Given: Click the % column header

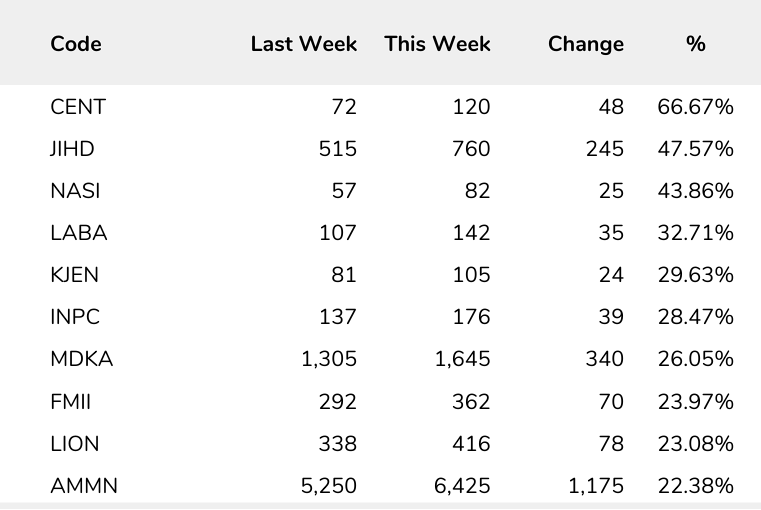Looking at the screenshot, I should click(696, 44).
